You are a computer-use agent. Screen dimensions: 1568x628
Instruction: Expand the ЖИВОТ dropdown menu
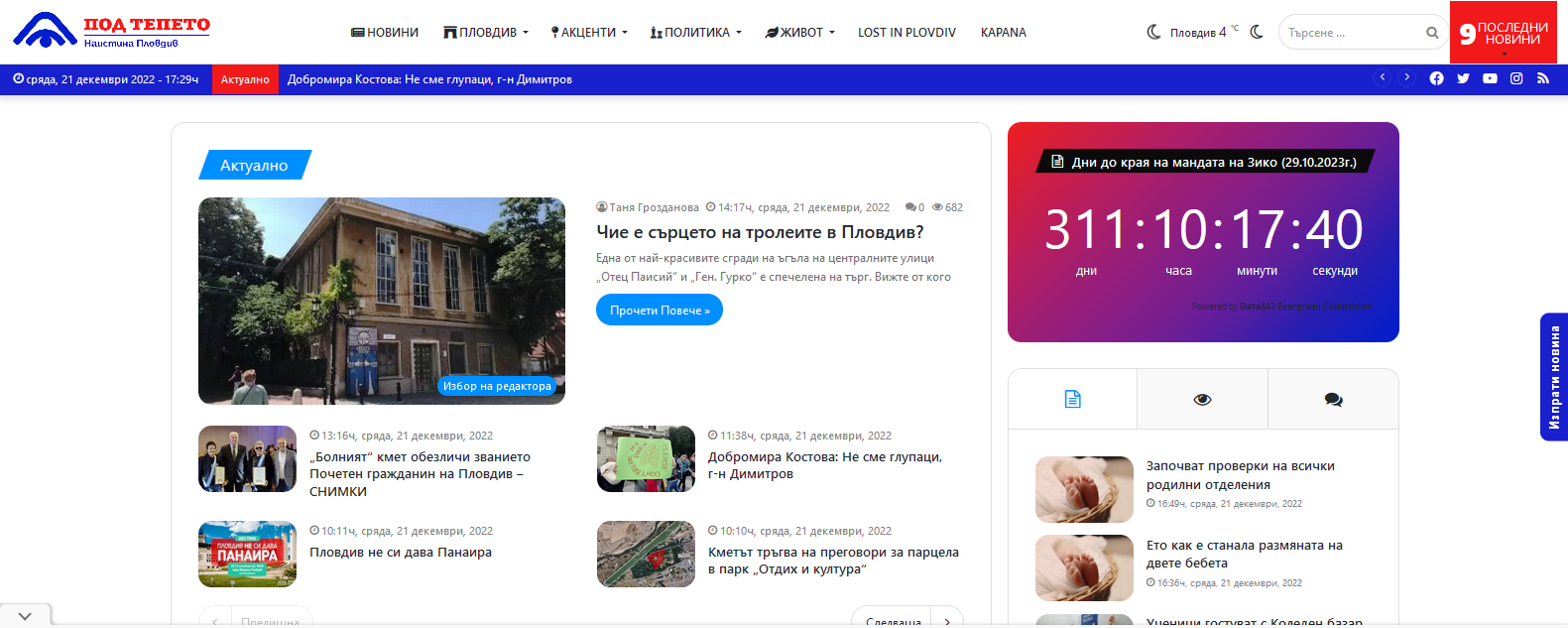click(x=799, y=33)
